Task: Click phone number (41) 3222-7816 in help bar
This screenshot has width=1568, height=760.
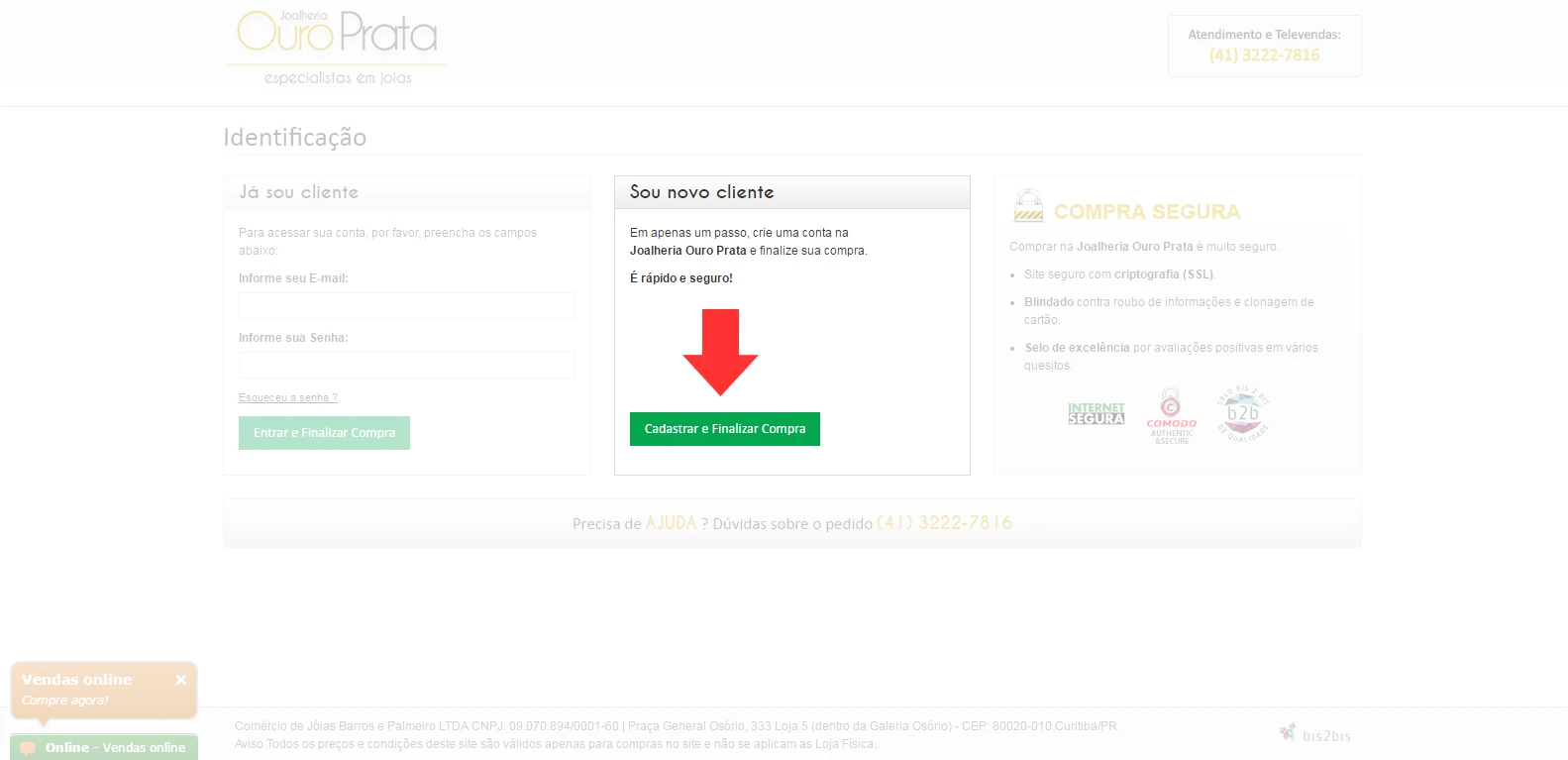Action: (x=945, y=523)
